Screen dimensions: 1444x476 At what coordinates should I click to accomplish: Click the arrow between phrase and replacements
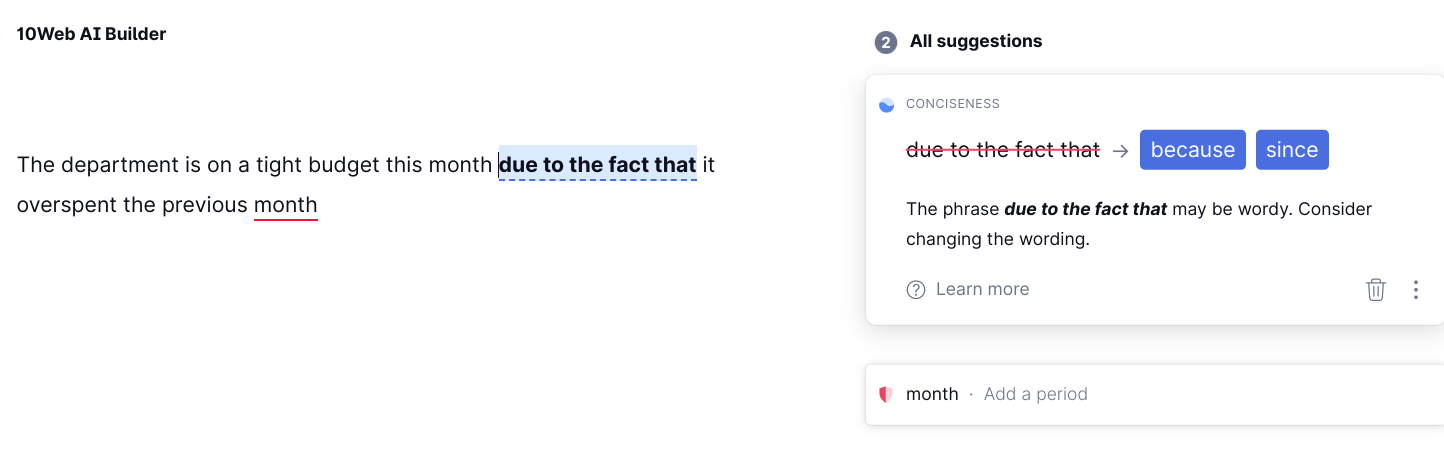coord(1120,150)
